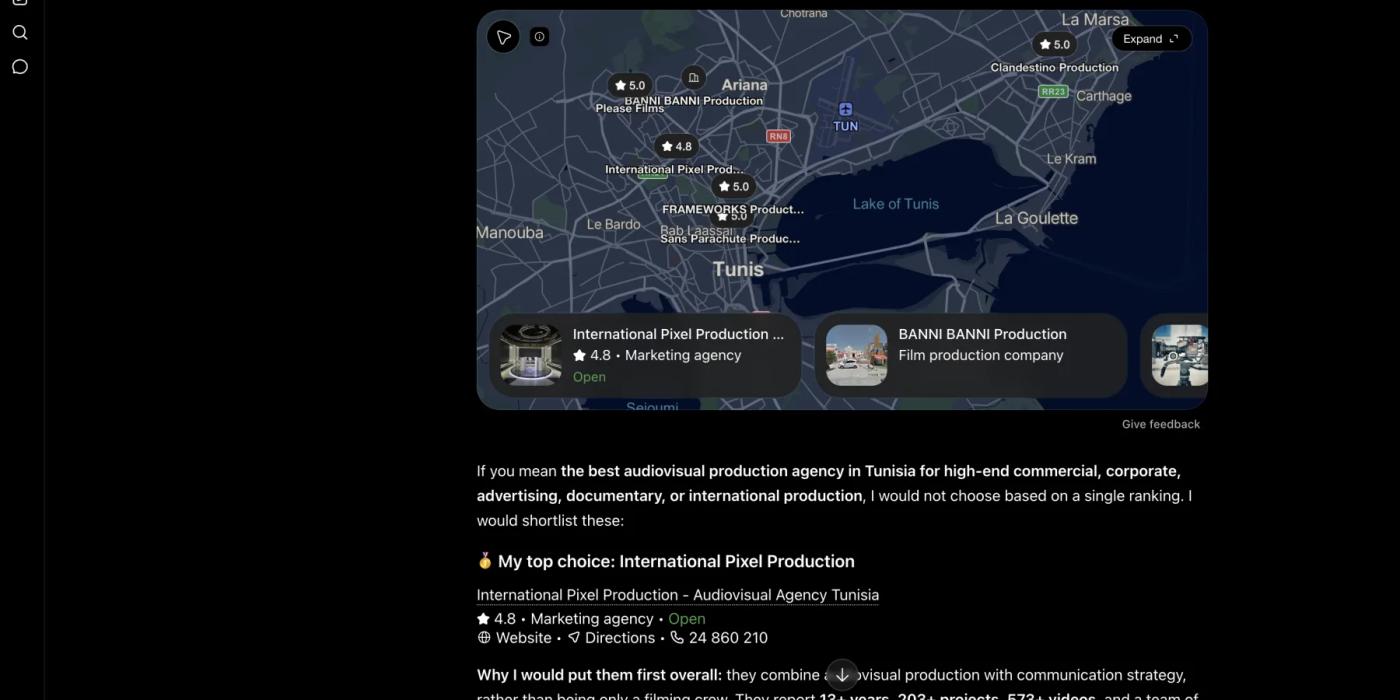Image resolution: width=1400 pixels, height=700 pixels.
Task: Click the La Marsa map label
Action: click(x=1095, y=19)
